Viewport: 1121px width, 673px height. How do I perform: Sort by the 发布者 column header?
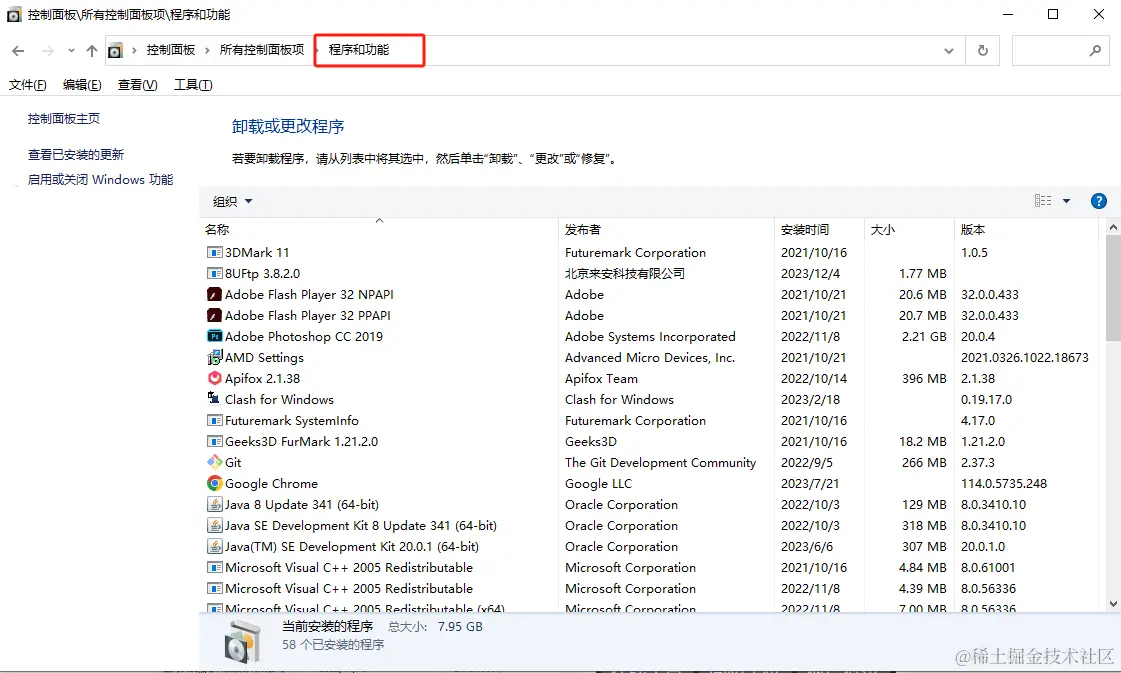(x=666, y=230)
